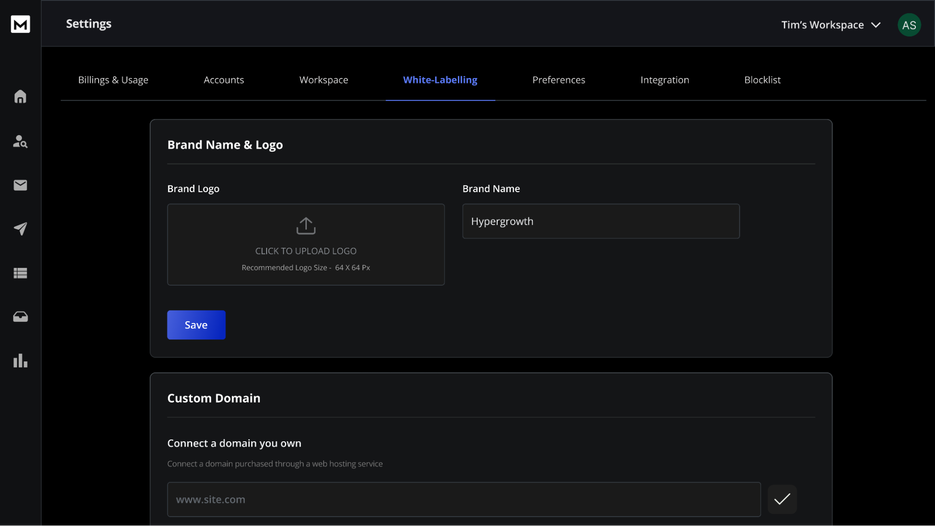Viewport: 935px width, 526px height.
Task: Open the inbox tray sidebar icon
Action: coord(20,317)
